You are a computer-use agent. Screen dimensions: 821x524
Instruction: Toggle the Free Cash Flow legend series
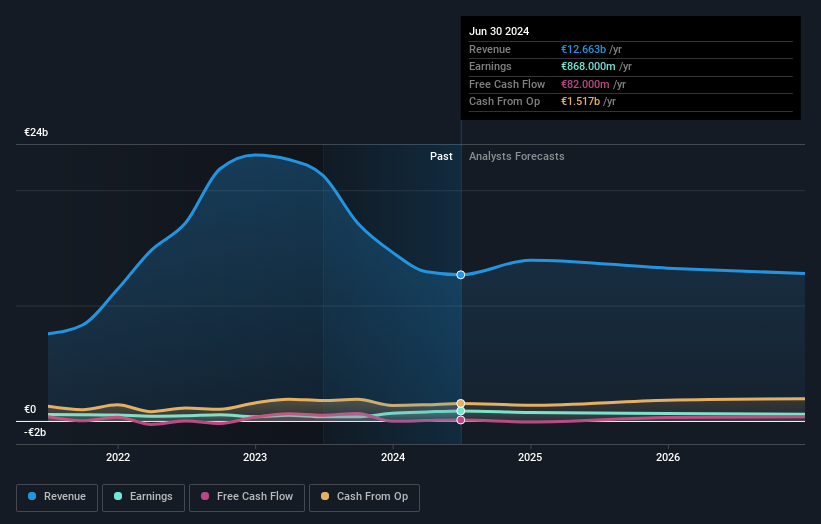pyautogui.click(x=247, y=497)
